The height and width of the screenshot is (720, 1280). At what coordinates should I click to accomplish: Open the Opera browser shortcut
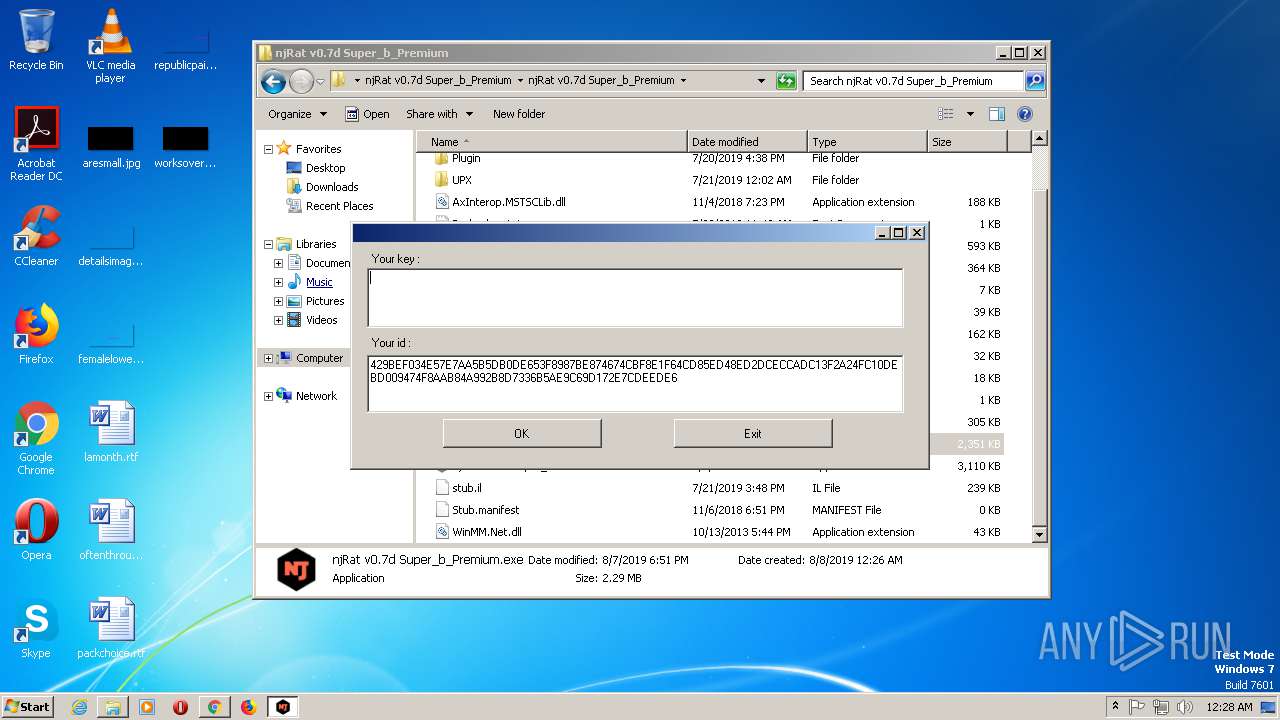36,530
